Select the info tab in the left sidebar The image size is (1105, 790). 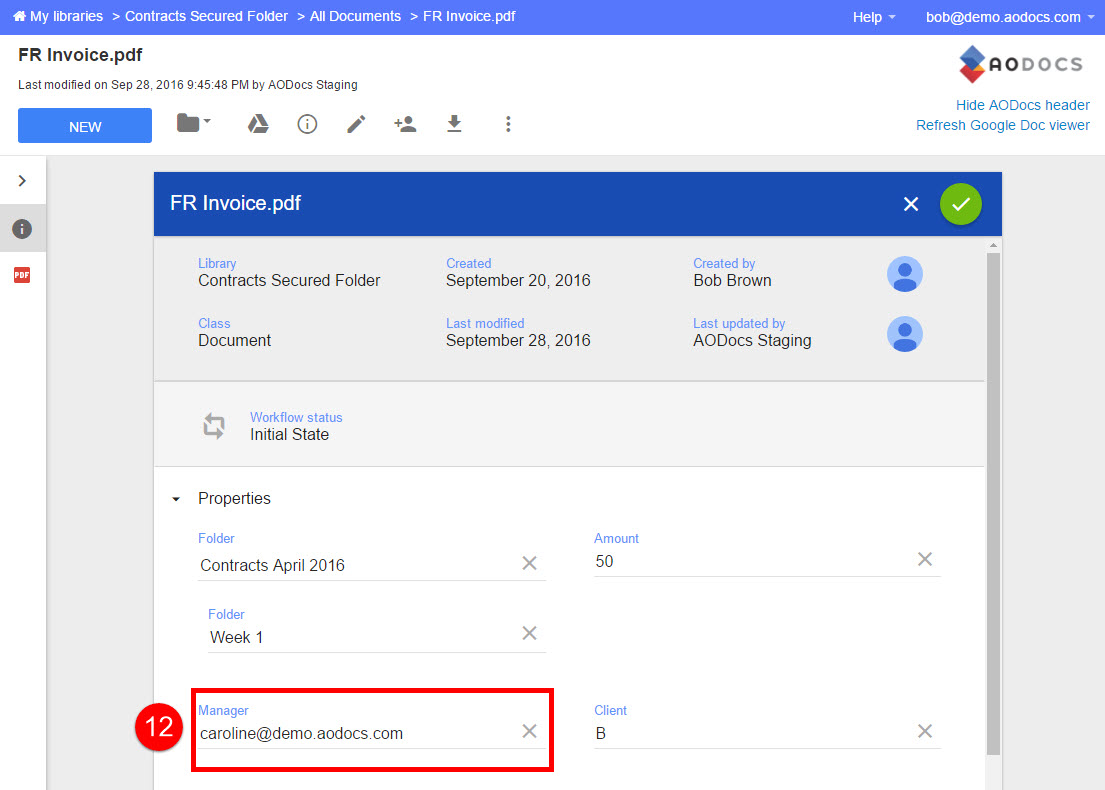point(22,228)
